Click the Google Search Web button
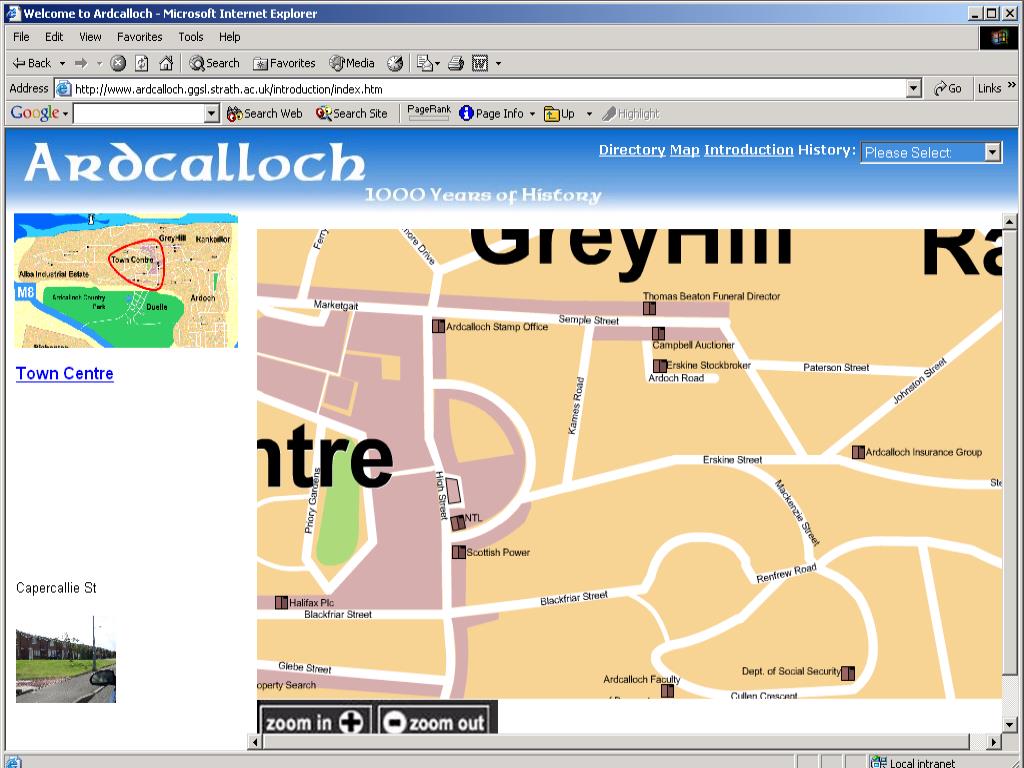Screen dimensions: 1024x768 264,114
